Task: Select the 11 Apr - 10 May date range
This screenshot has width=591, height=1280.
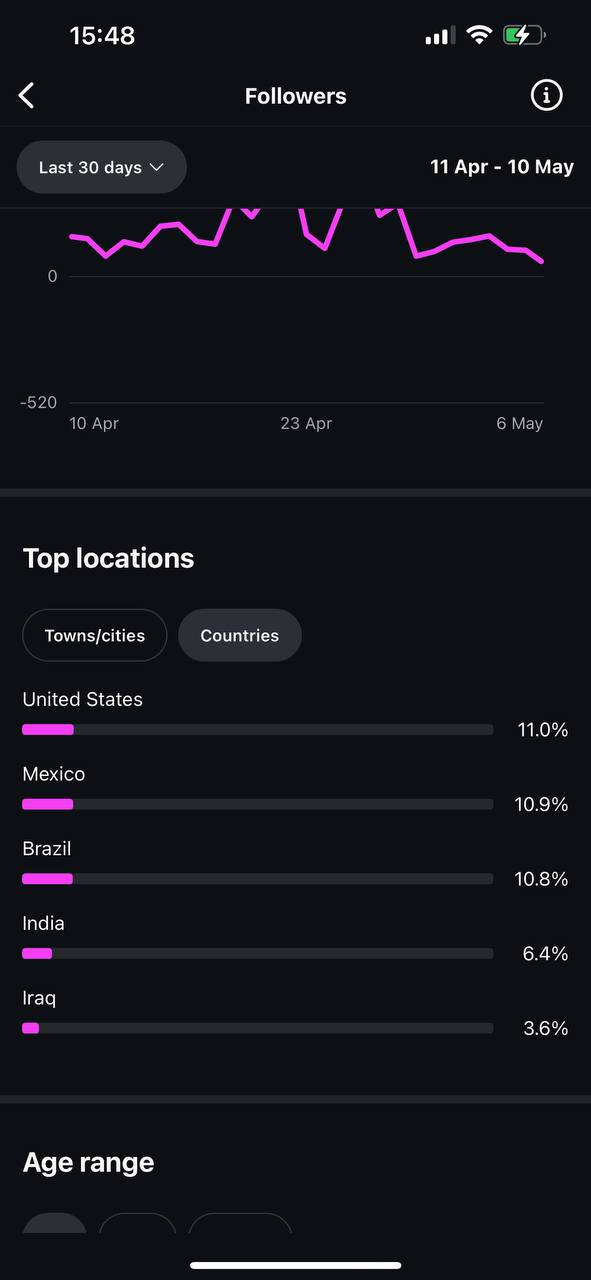Action: [502, 167]
